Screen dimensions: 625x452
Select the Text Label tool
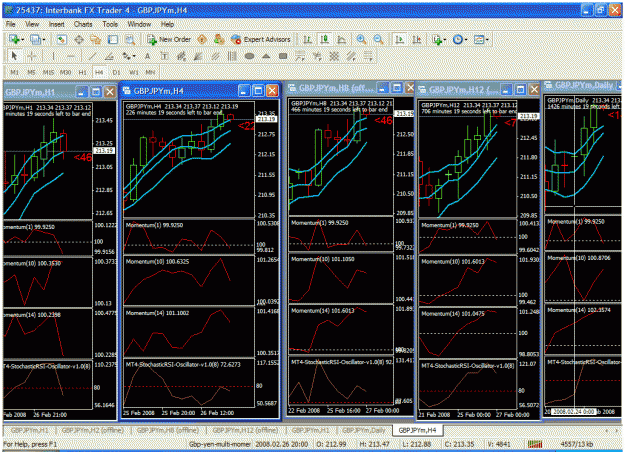click(164, 56)
